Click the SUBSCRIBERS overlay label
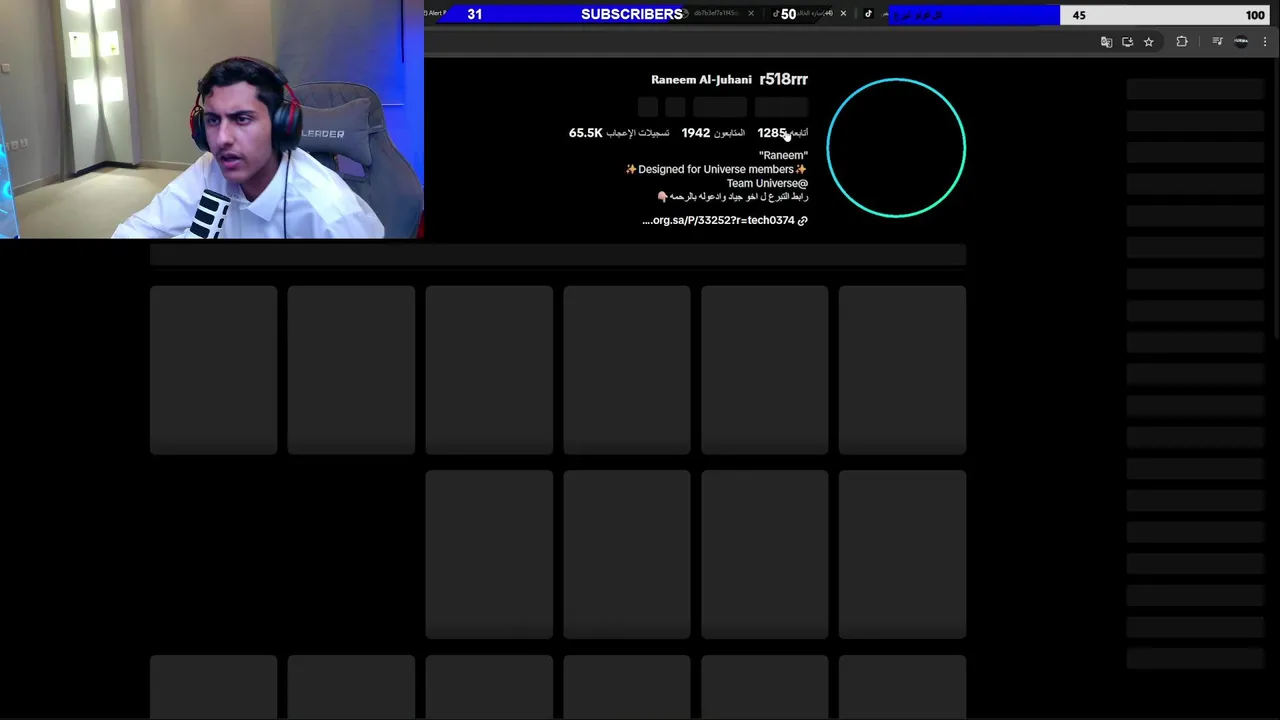1280x720 pixels. pyautogui.click(x=632, y=14)
